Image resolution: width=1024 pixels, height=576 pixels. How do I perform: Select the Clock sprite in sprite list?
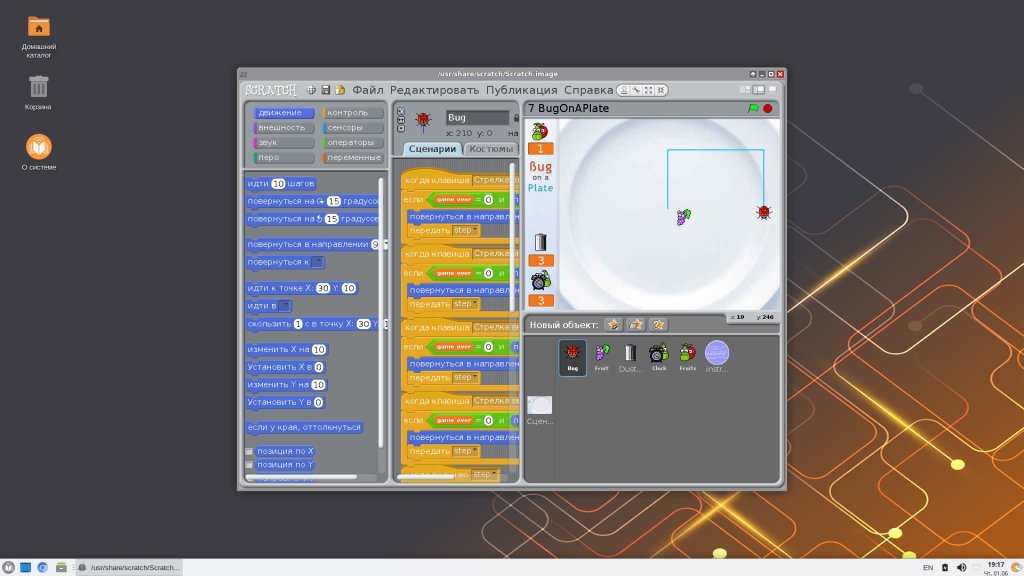click(658, 357)
